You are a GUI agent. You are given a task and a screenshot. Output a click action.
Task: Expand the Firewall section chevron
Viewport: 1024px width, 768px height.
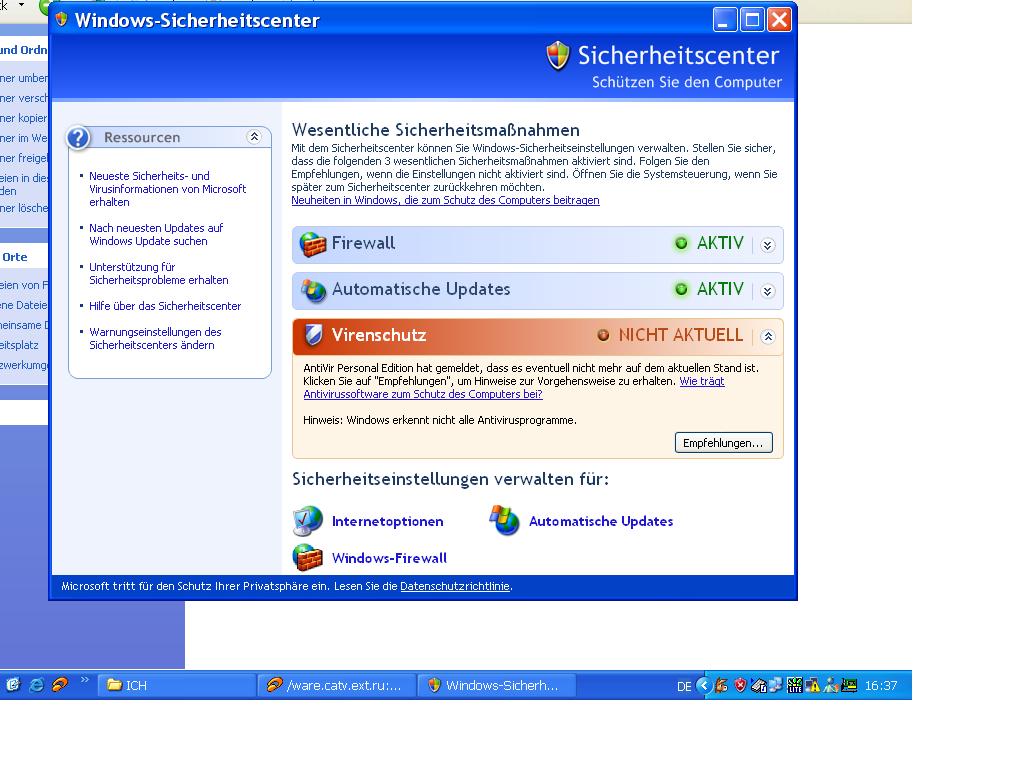[x=768, y=245]
